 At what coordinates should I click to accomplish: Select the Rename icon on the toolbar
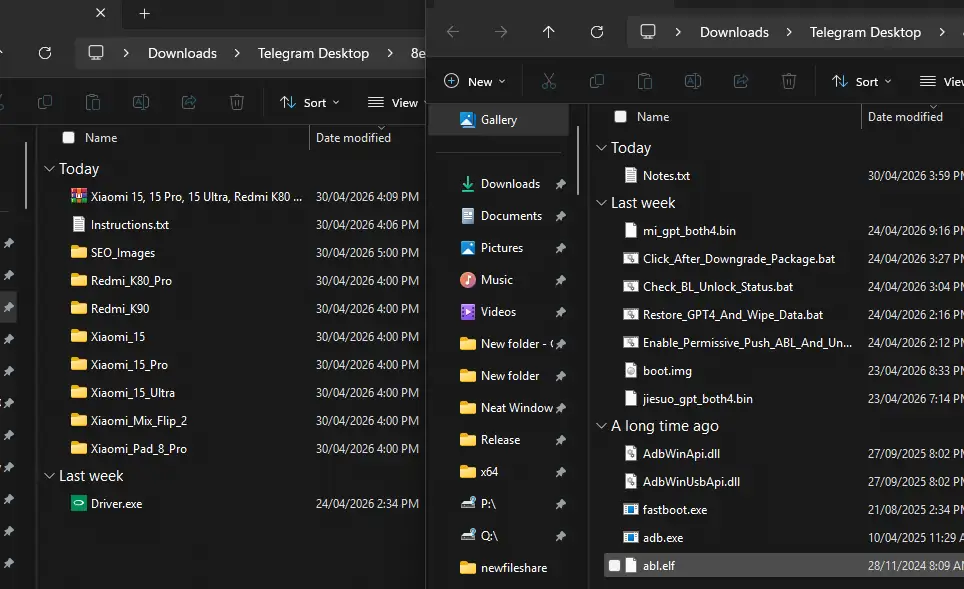[693, 81]
